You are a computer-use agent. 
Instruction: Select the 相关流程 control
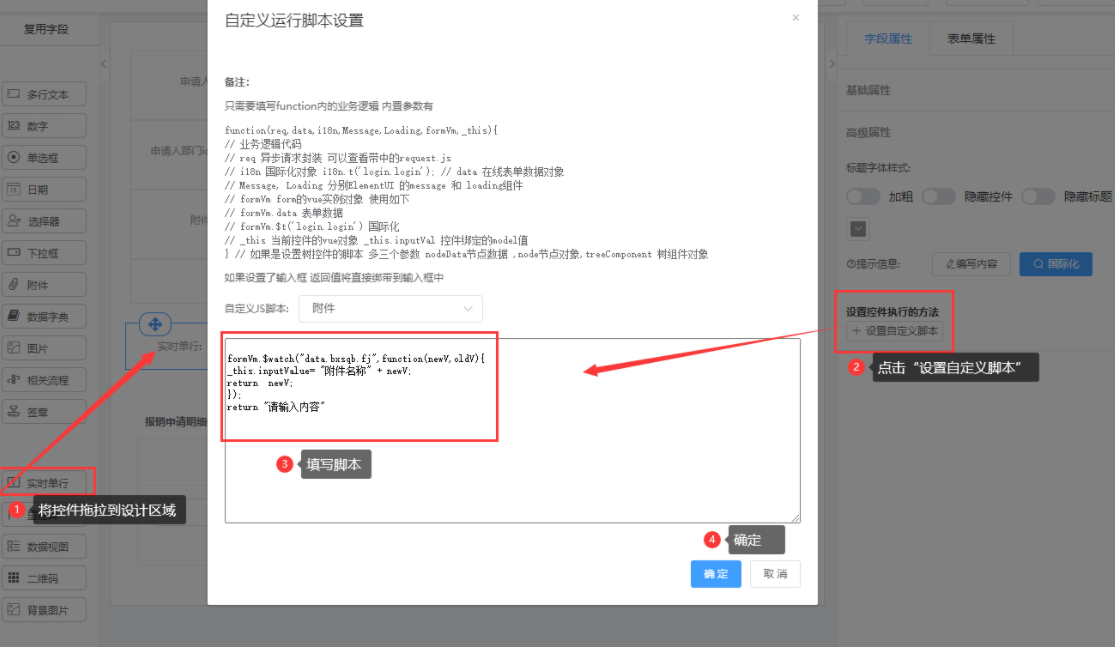point(44,380)
